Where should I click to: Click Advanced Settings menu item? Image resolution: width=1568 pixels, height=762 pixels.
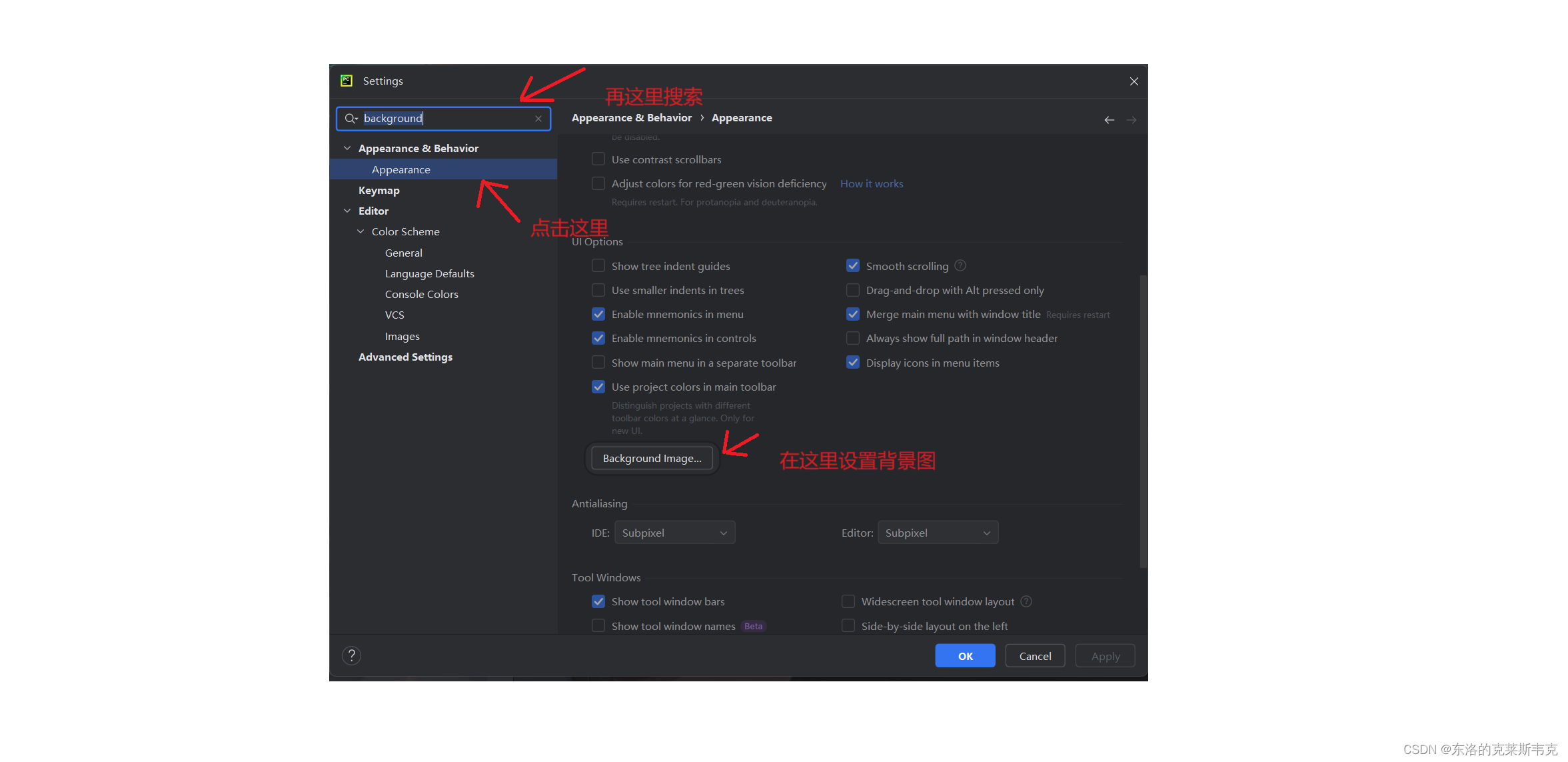point(405,357)
